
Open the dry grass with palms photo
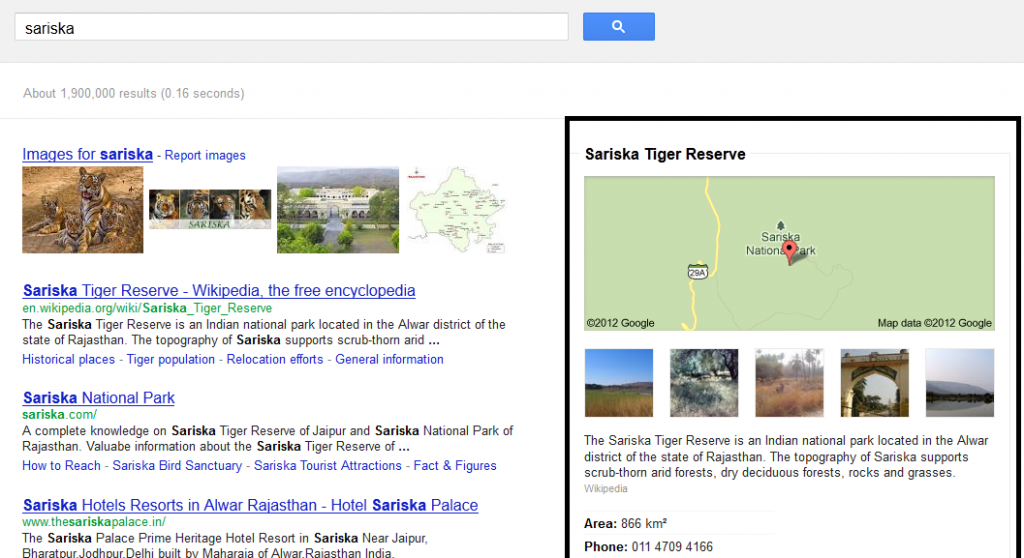(x=790, y=383)
